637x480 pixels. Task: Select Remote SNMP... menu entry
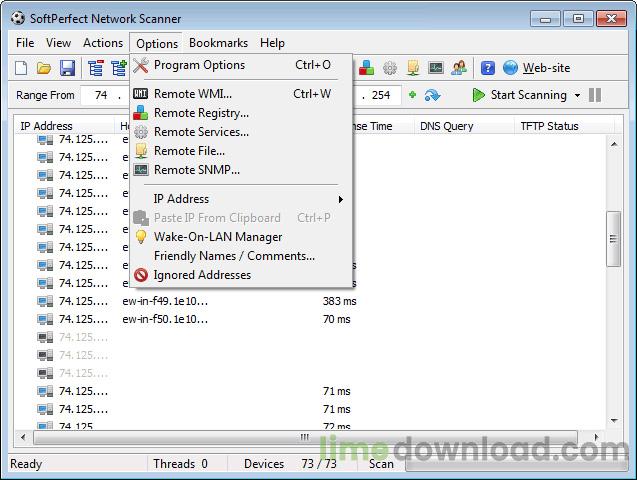241,170
